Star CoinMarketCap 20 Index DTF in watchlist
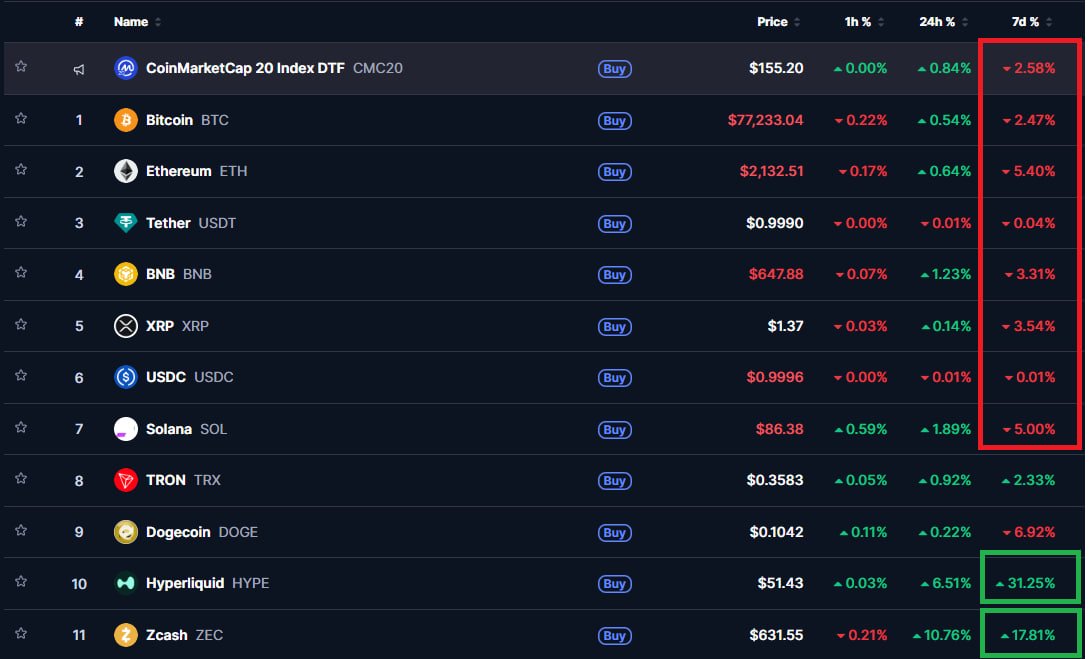1089x659 pixels. point(21,67)
